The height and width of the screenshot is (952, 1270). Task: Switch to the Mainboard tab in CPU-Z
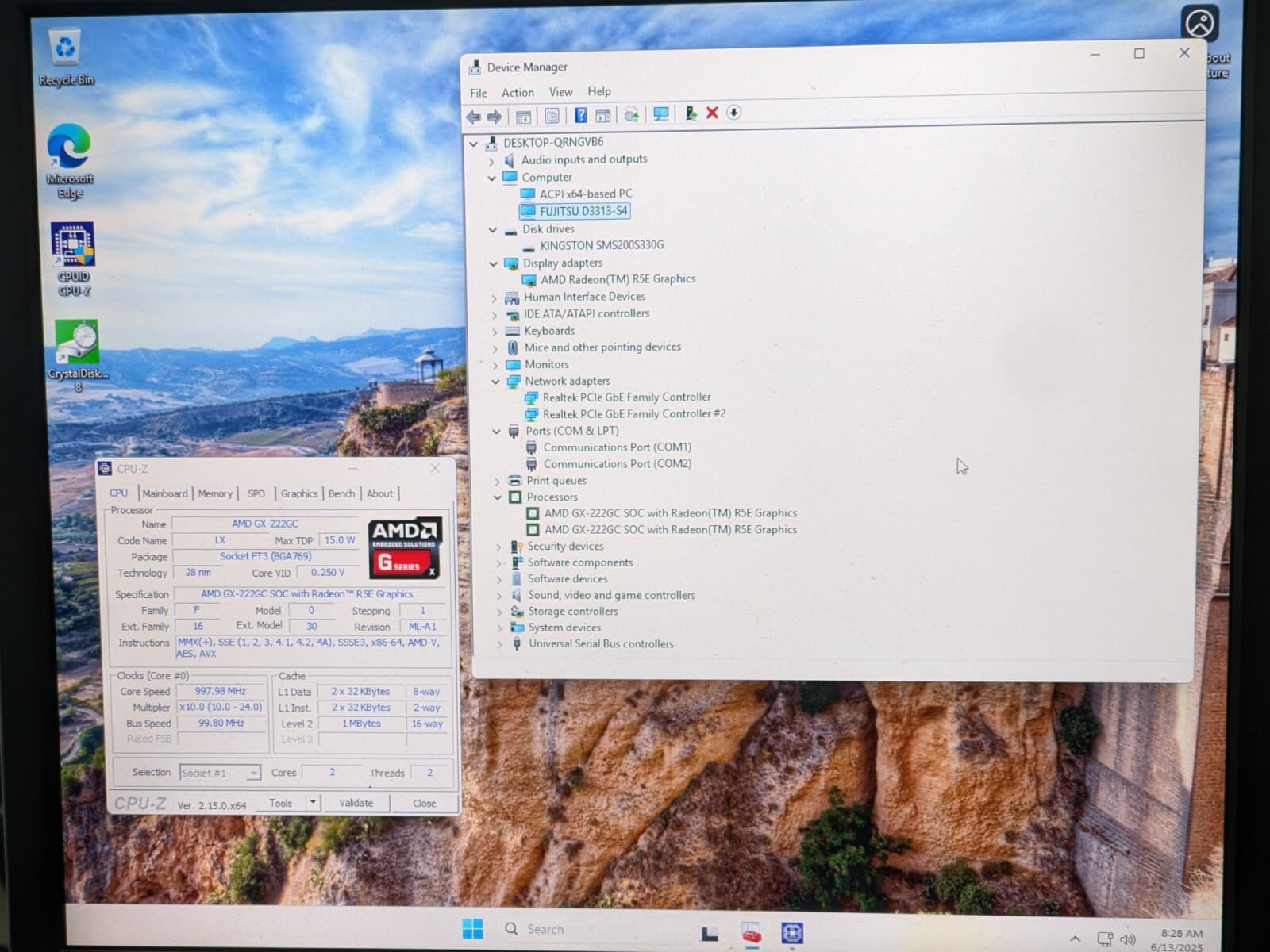(165, 493)
